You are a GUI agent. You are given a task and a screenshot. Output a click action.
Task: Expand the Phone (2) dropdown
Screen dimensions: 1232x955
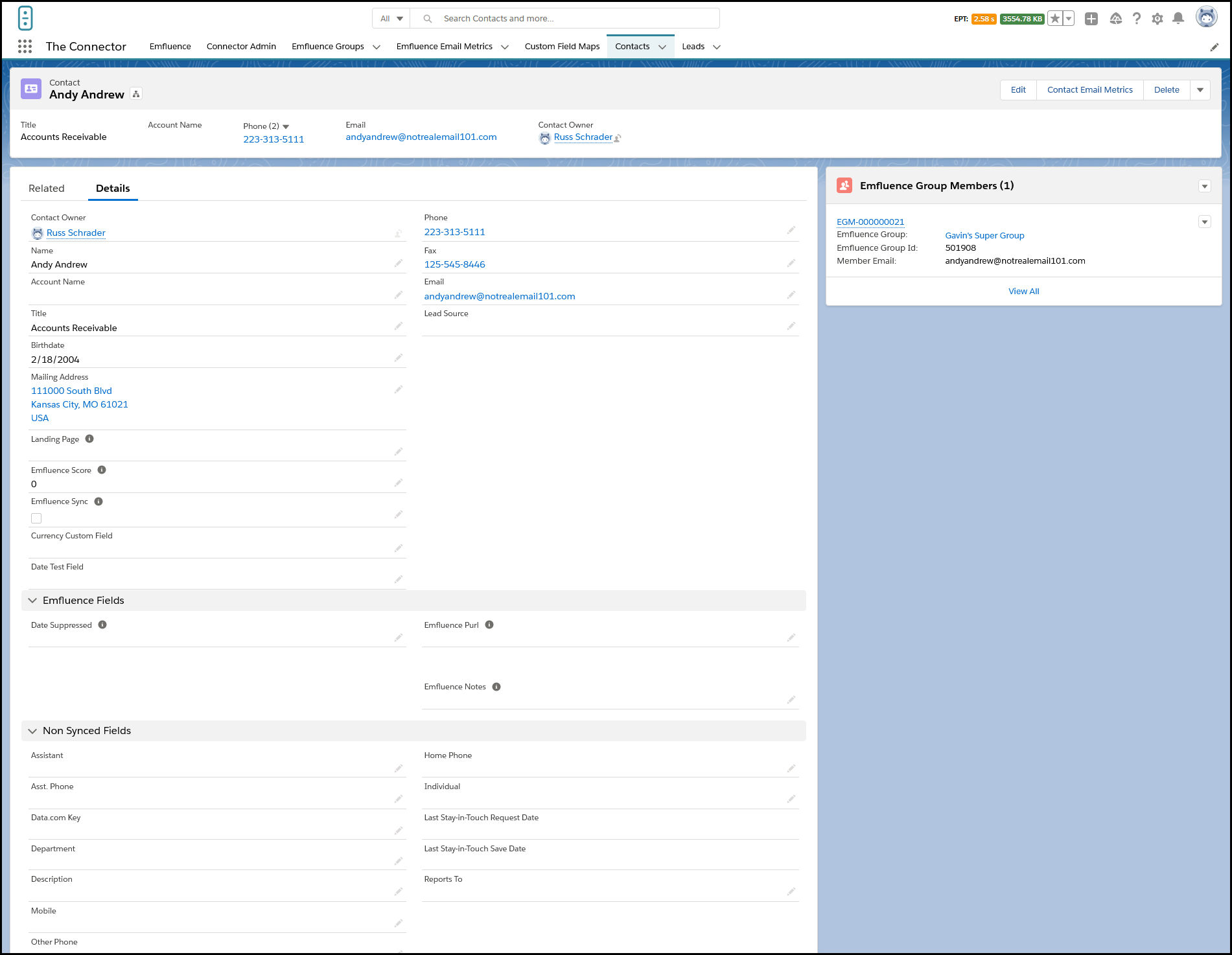pos(286,127)
